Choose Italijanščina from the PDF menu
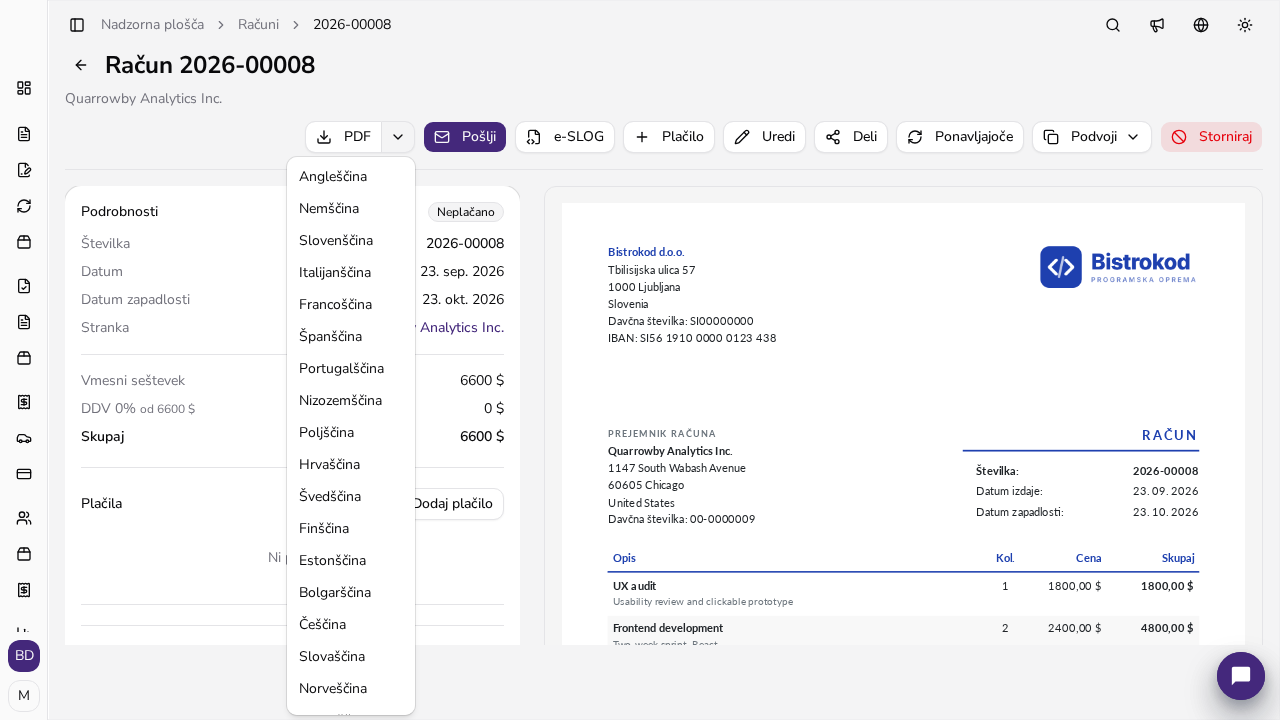This screenshot has height=720, width=1280. [351, 273]
